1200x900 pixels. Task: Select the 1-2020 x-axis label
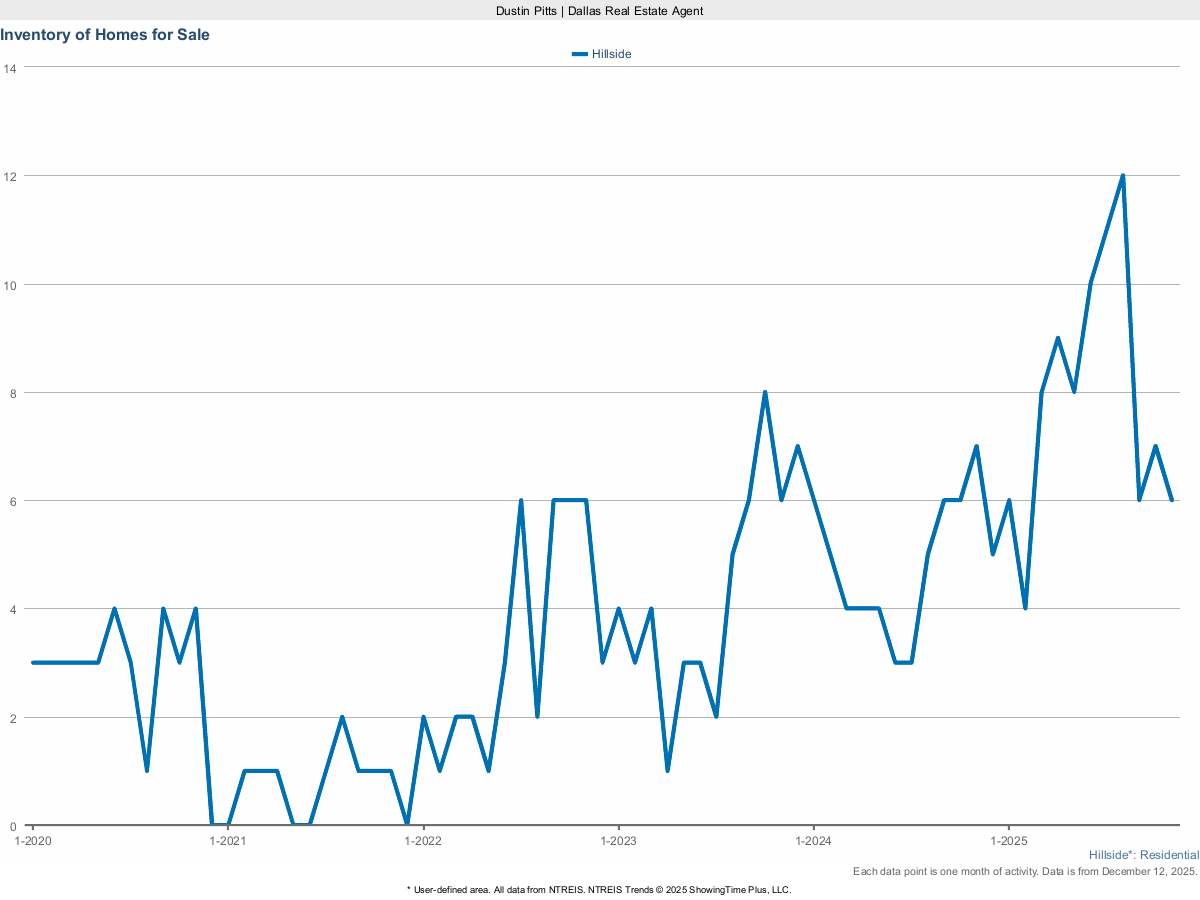(x=33, y=841)
